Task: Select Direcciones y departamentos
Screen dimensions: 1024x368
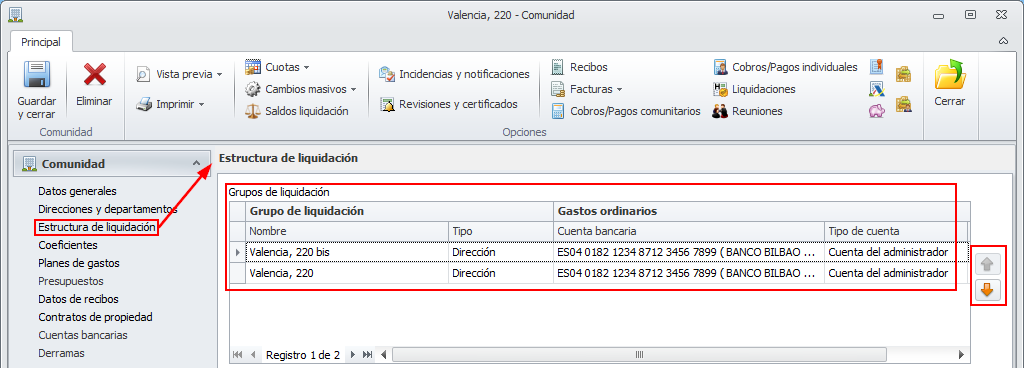Action: [108, 209]
